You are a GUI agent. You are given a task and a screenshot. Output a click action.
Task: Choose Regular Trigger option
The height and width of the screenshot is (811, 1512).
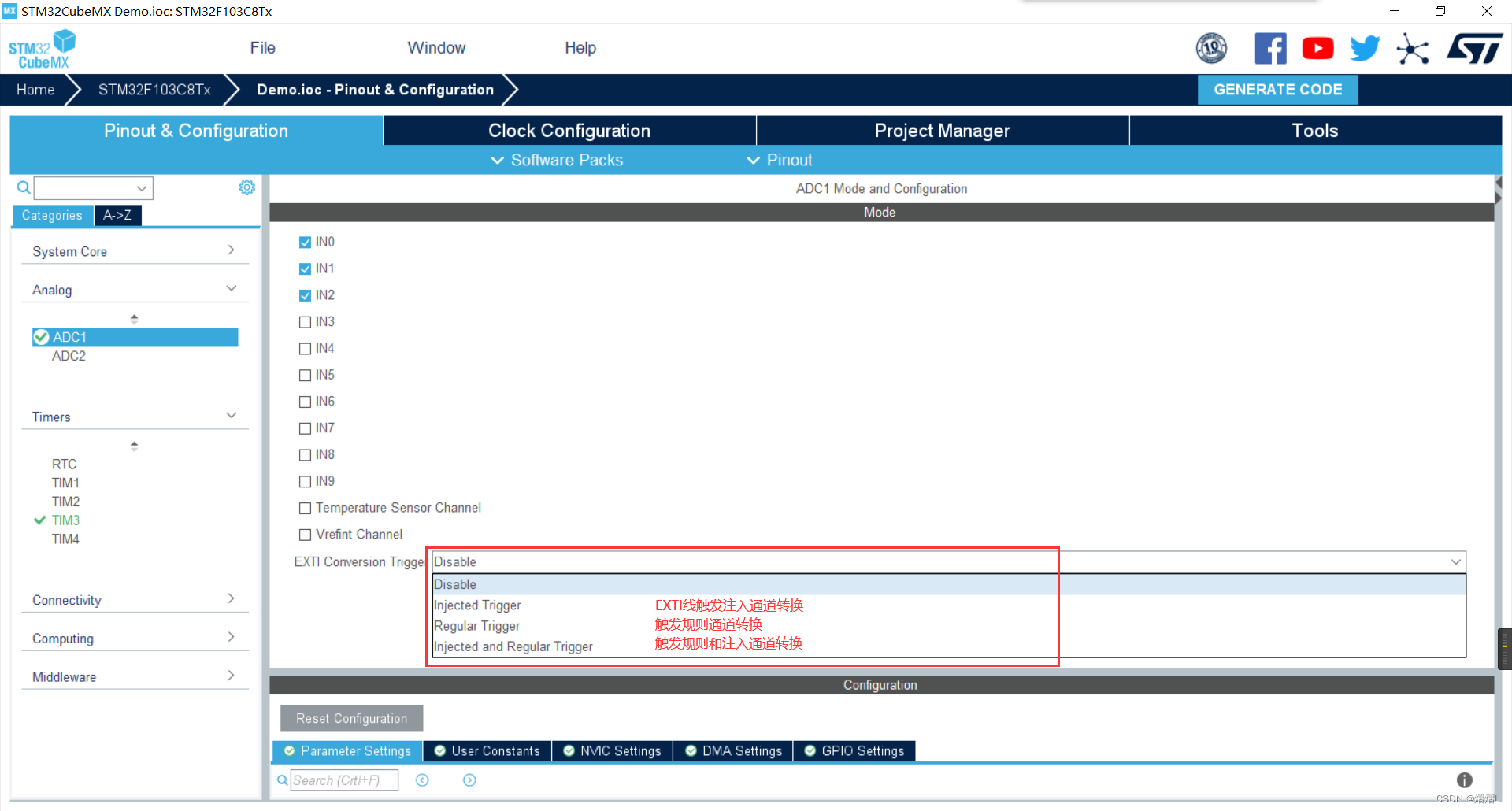pyautogui.click(x=949, y=626)
